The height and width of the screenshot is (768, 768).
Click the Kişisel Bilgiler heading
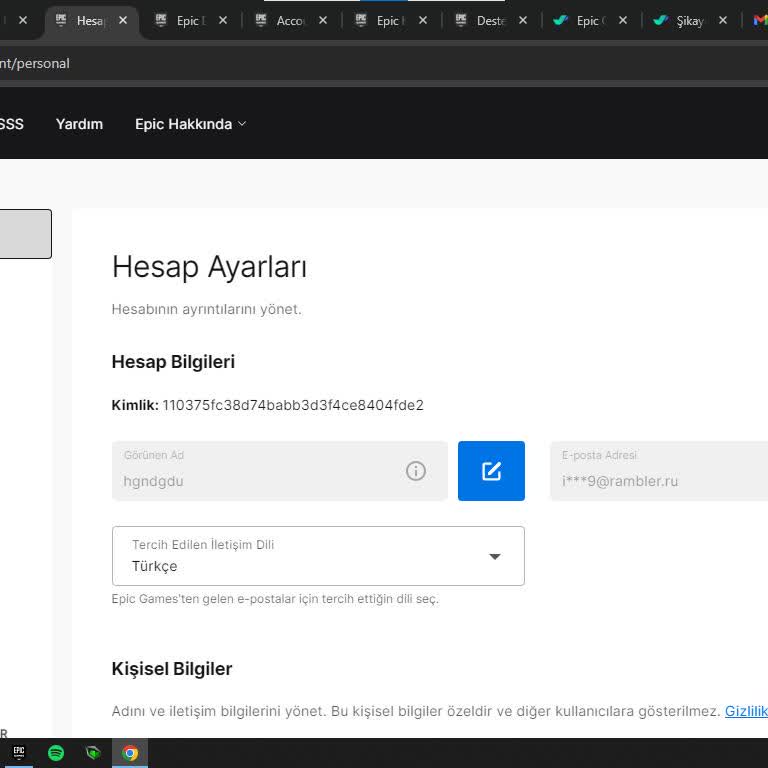click(172, 669)
